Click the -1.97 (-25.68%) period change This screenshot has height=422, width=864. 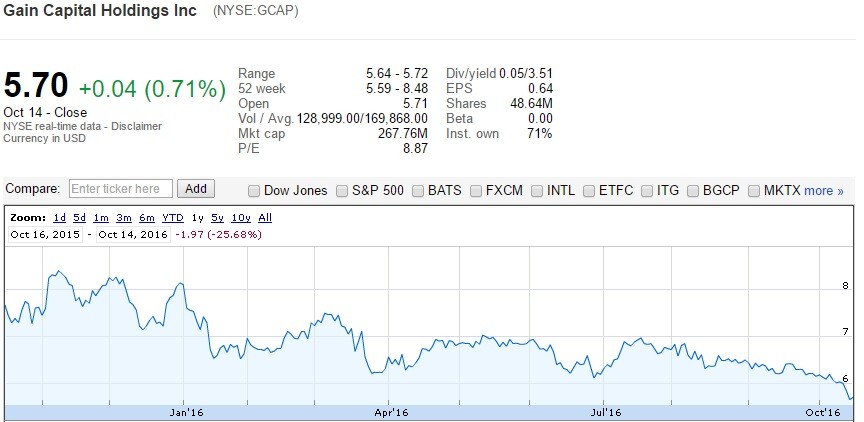[218, 234]
